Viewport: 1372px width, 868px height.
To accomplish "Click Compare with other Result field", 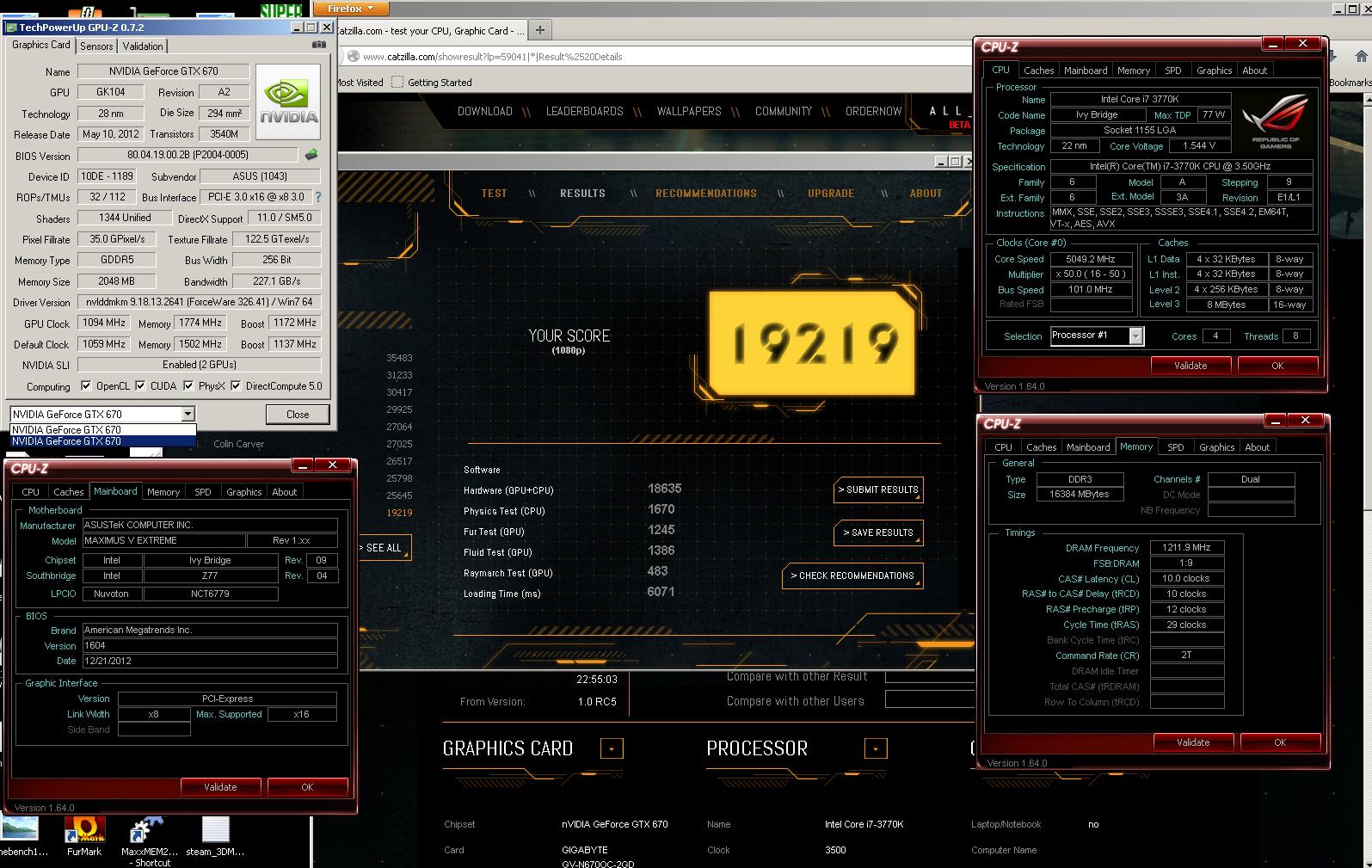I will [x=929, y=677].
